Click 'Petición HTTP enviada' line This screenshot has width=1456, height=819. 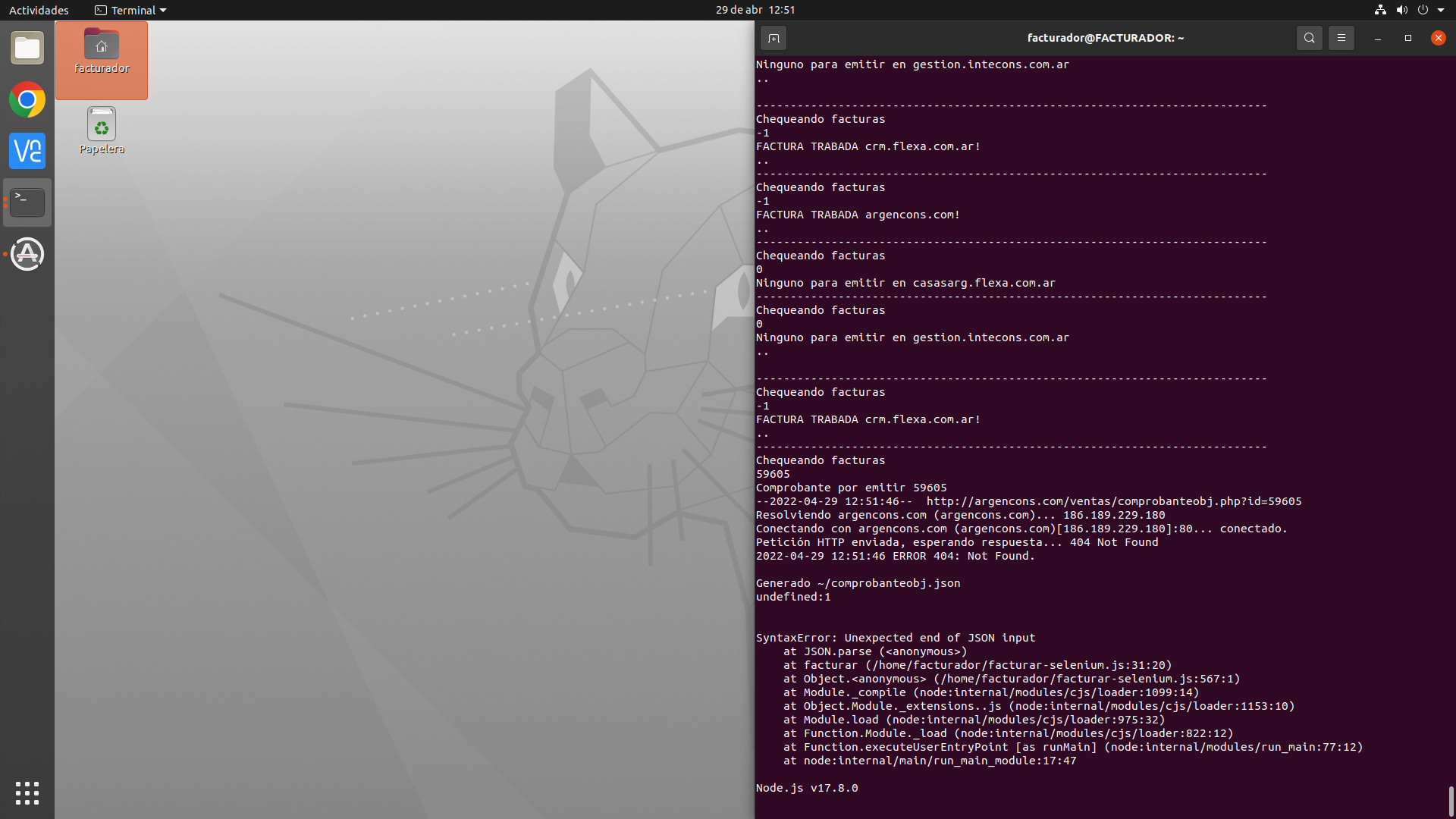click(957, 542)
